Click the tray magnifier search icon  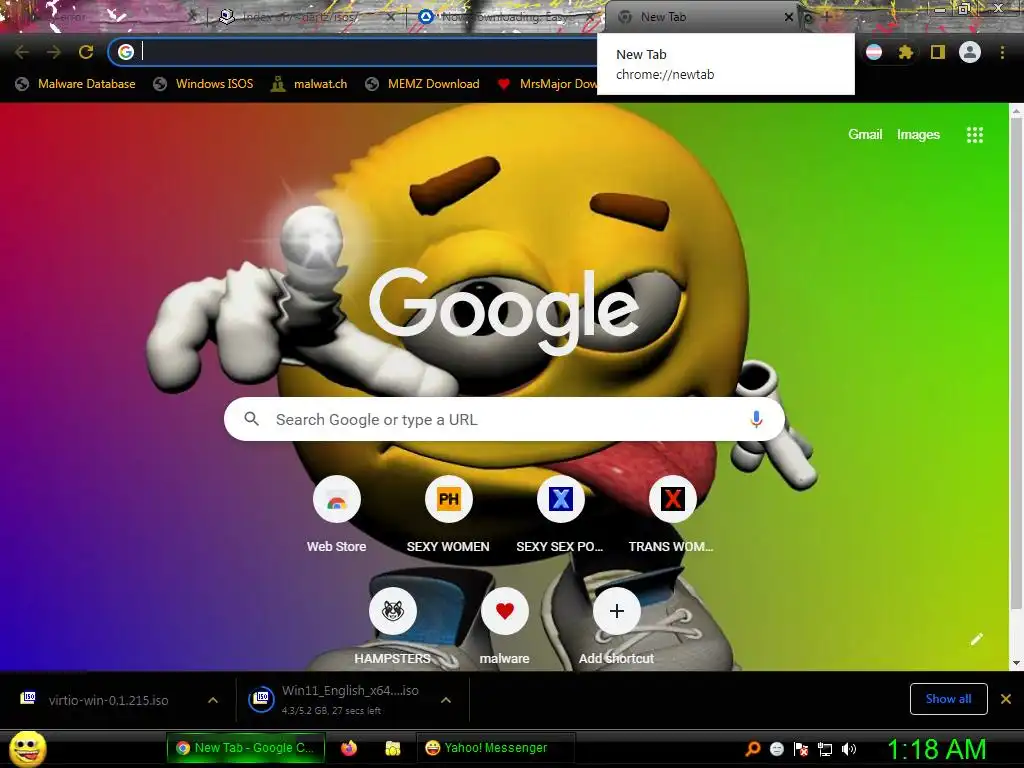pos(753,749)
